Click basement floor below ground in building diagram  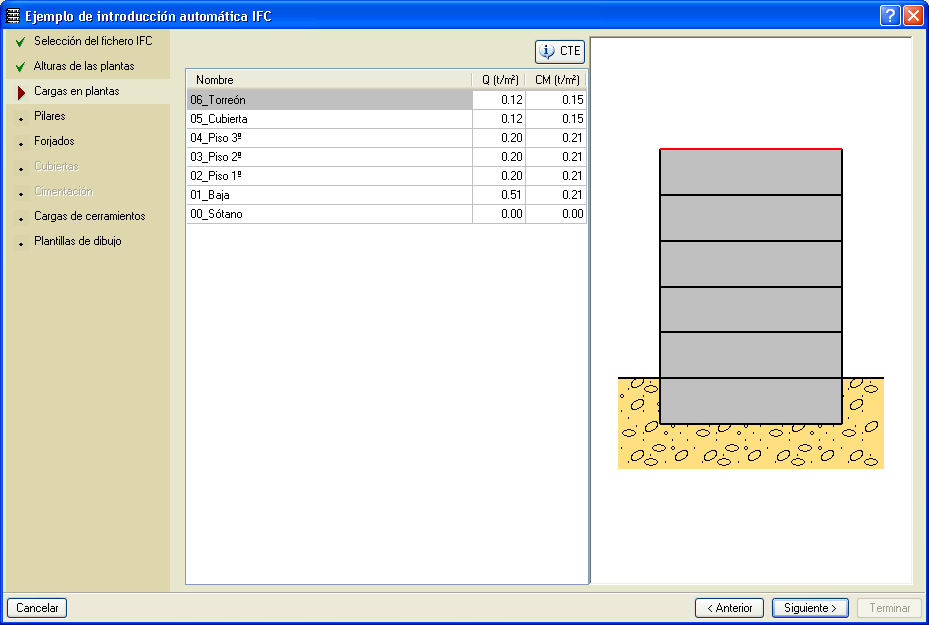click(751, 401)
